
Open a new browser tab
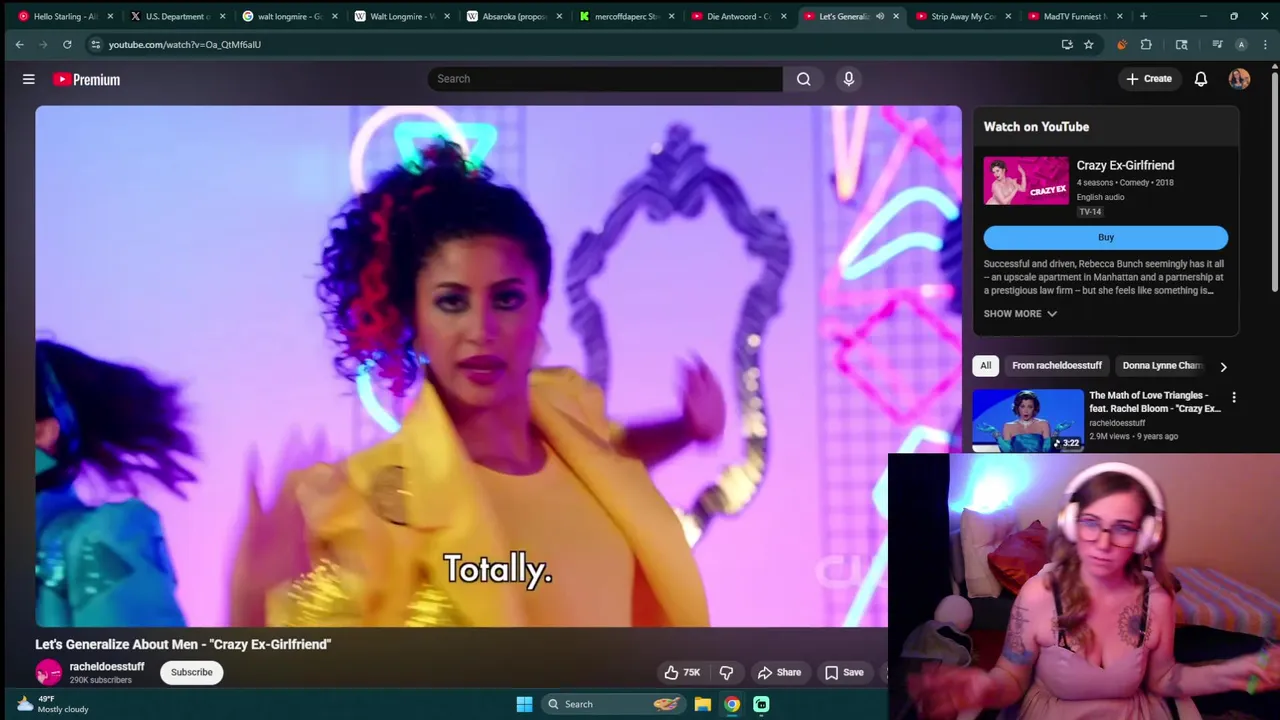[x=1143, y=16]
